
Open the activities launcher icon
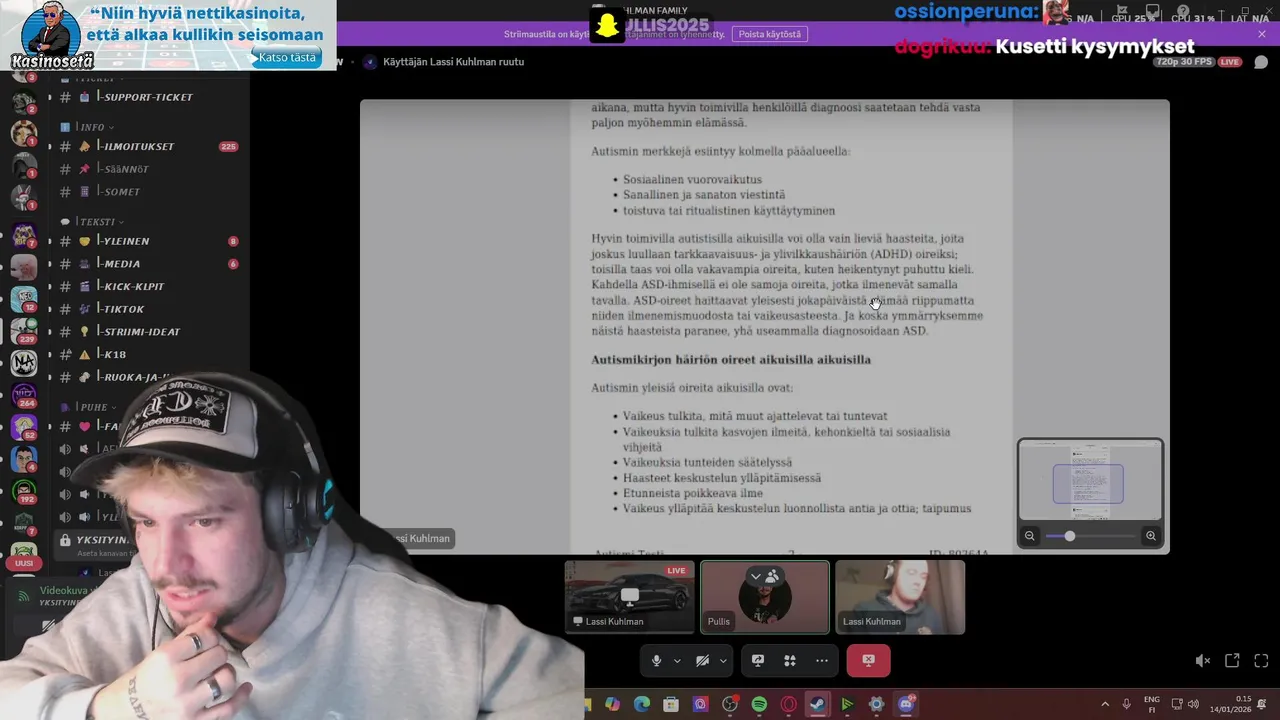click(x=790, y=660)
